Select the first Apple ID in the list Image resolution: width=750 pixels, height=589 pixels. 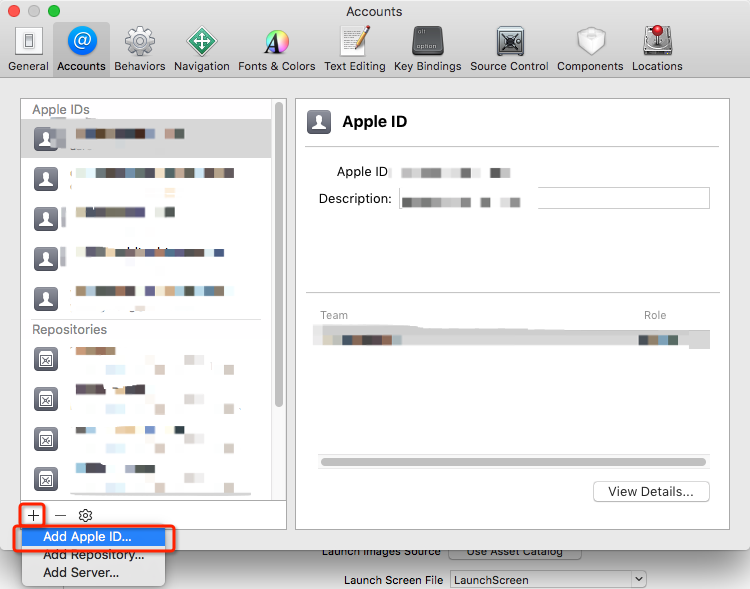145,138
